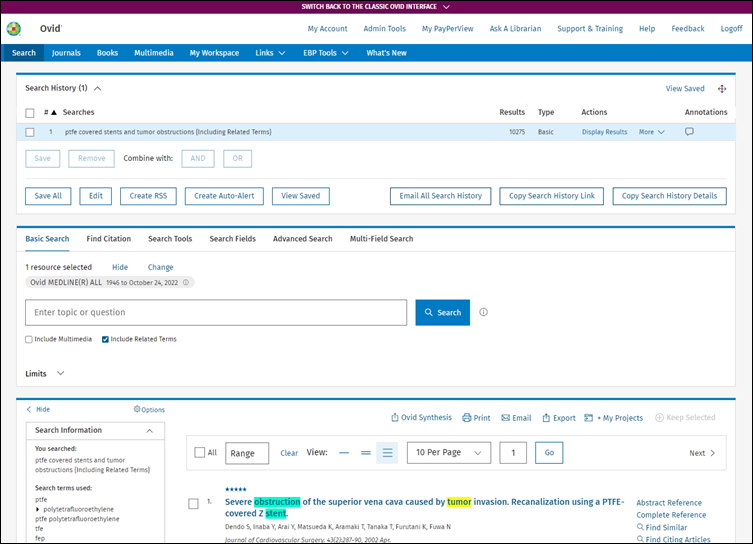Click the Options gear icon
Screen dimensions: 753x544
click(137, 409)
